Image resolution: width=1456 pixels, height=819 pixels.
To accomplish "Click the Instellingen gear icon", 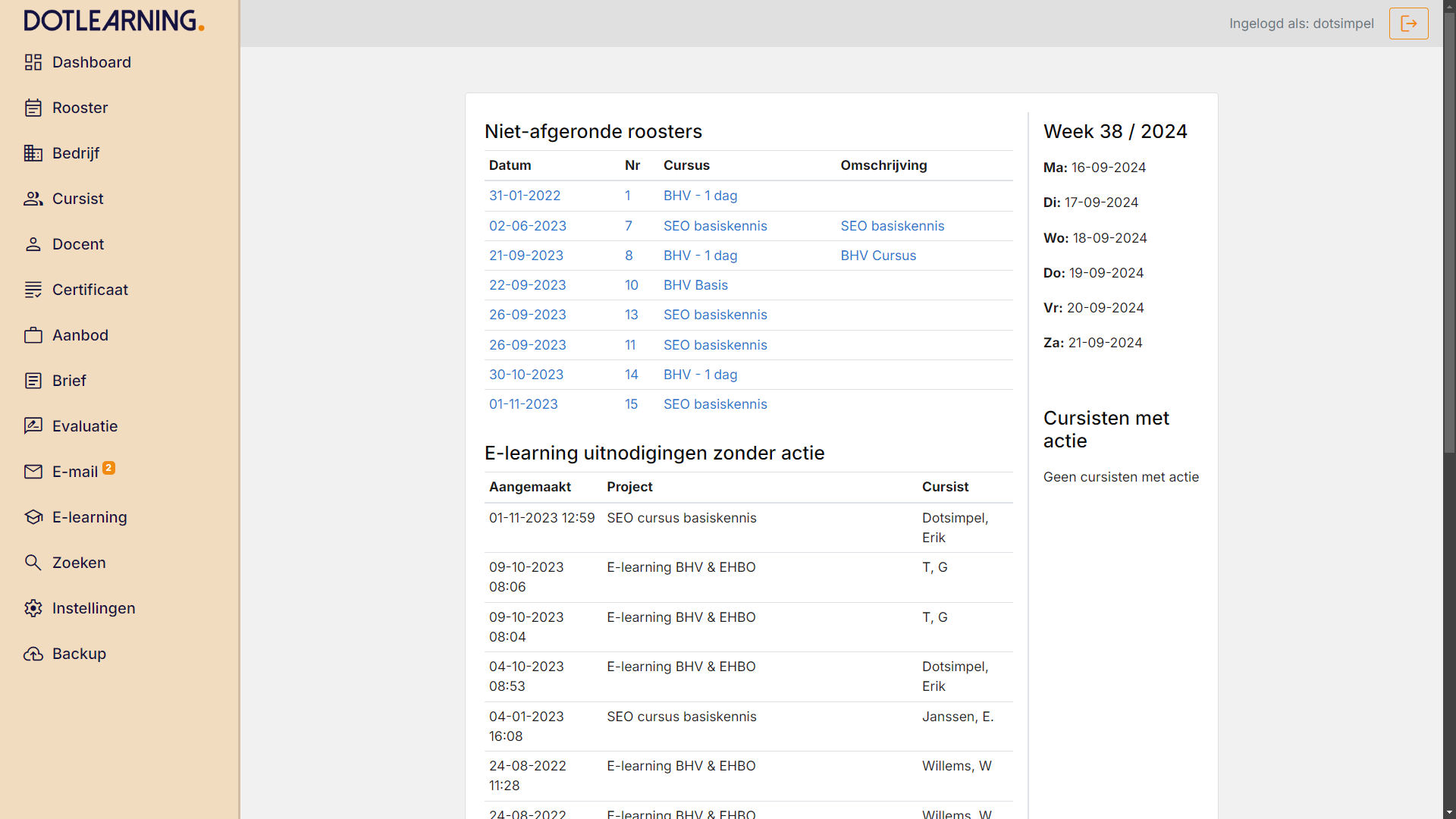I will point(33,608).
